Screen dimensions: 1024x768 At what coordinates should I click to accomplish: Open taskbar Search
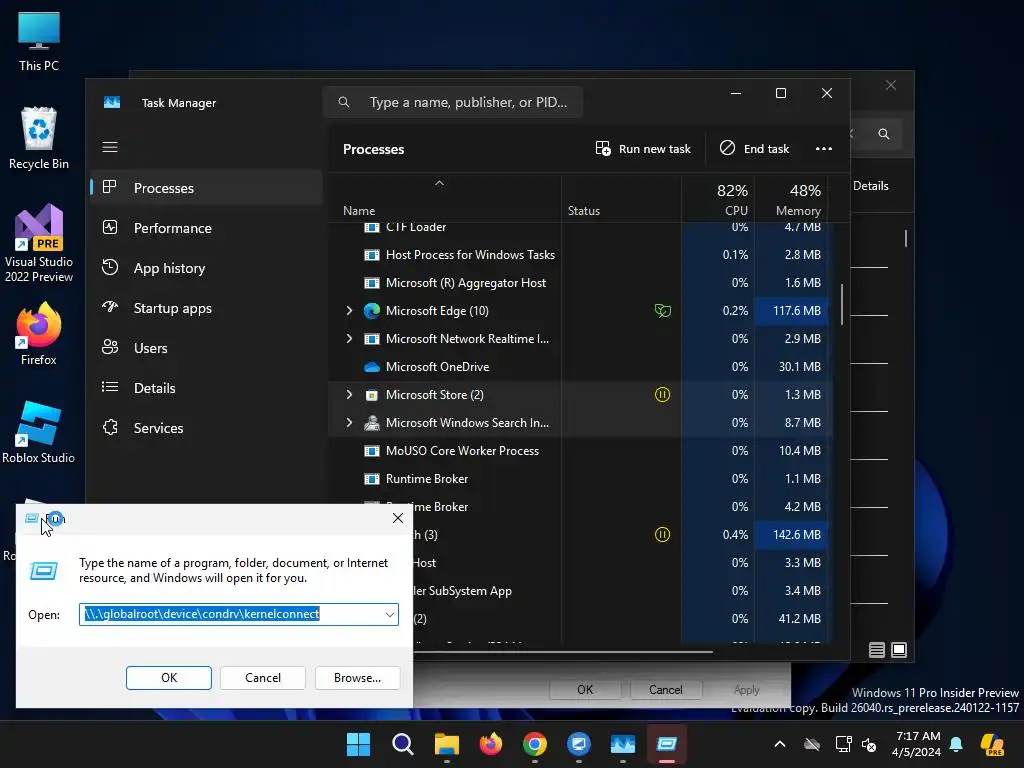click(x=402, y=744)
